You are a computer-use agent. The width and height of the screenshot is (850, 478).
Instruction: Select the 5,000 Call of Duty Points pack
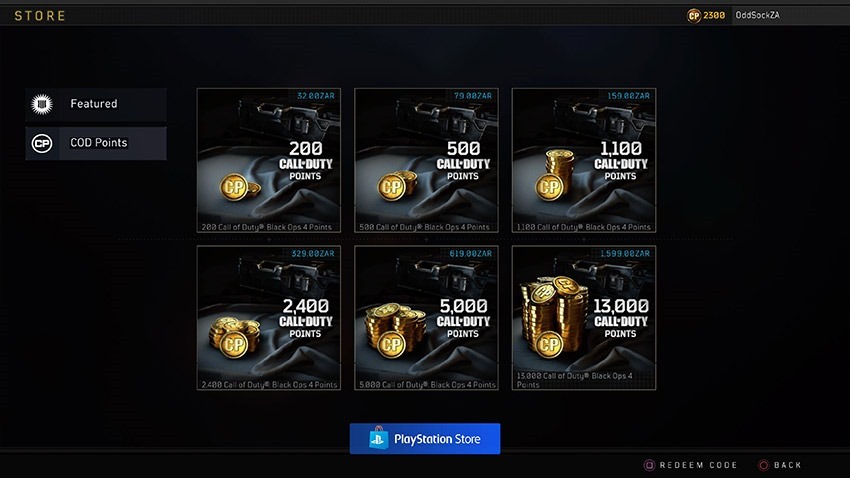click(426, 318)
